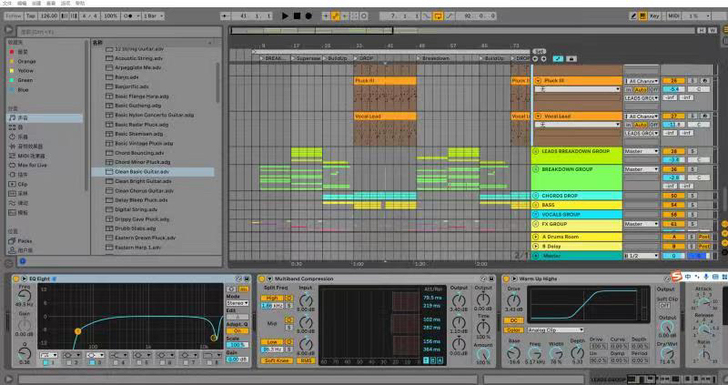Viewport: 728px width, 385px height.
Task: Jump to the Breakdown locator marker
Action: click(434, 59)
